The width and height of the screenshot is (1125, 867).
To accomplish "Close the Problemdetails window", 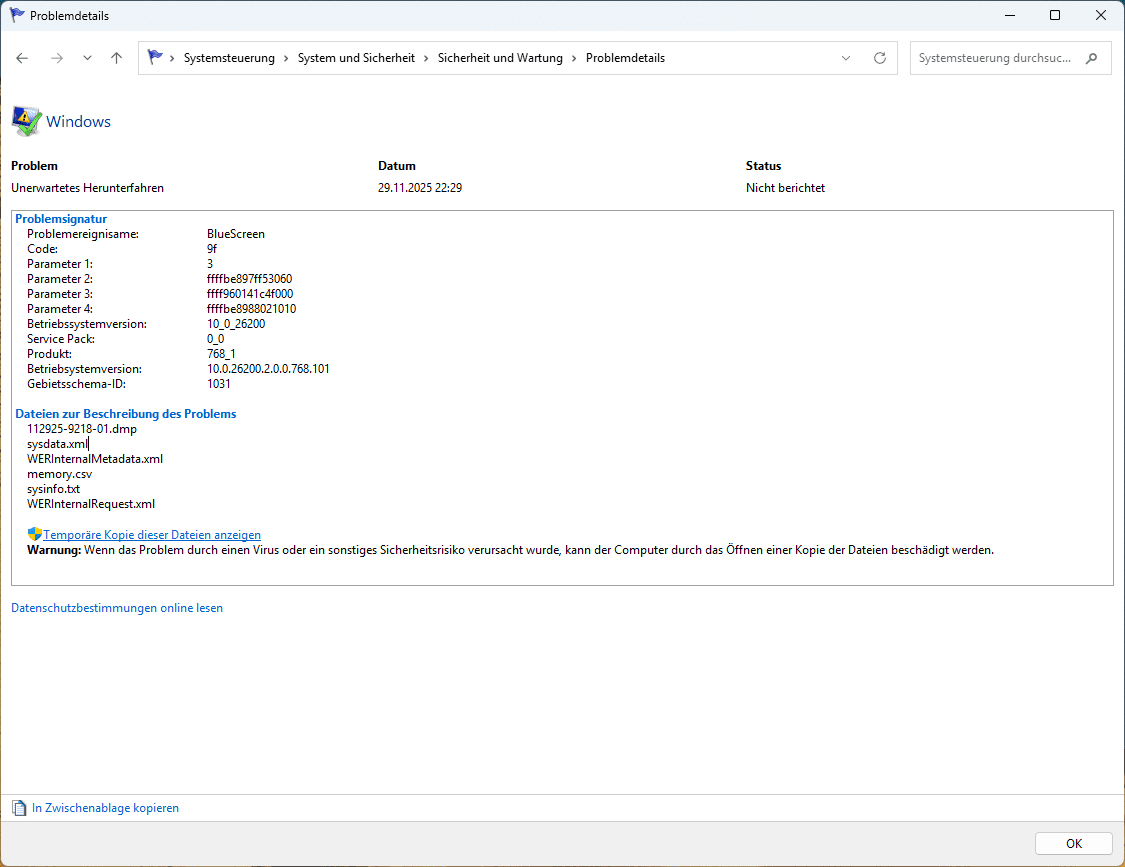I will (x=1101, y=15).
